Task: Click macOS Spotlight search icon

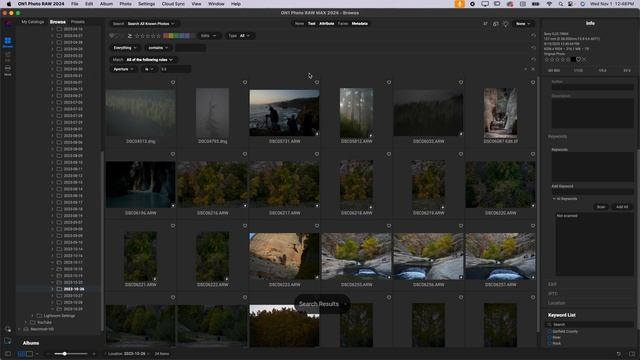Action: click(561, 4)
